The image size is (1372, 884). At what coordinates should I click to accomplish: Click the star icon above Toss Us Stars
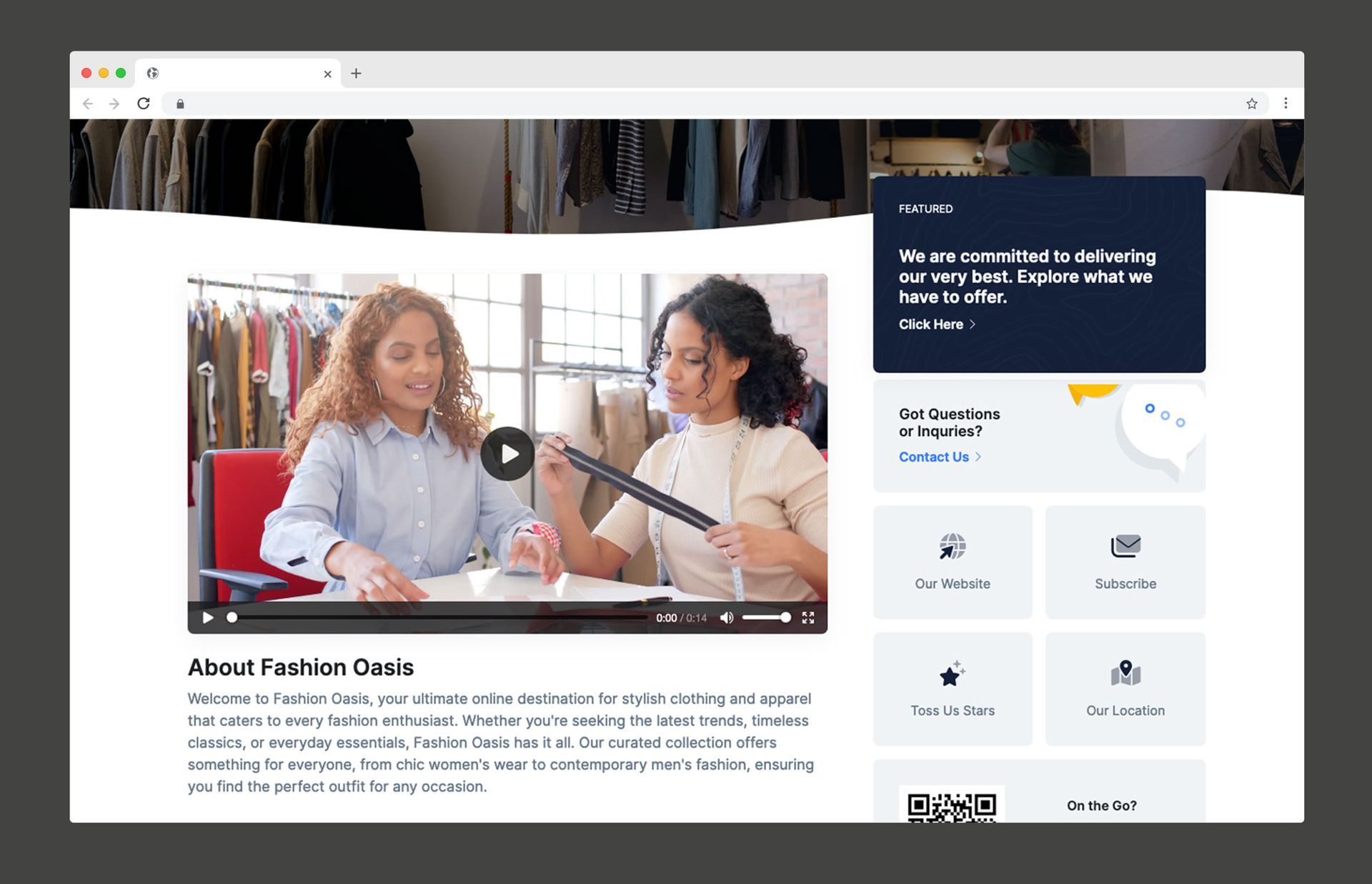click(952, 674)
